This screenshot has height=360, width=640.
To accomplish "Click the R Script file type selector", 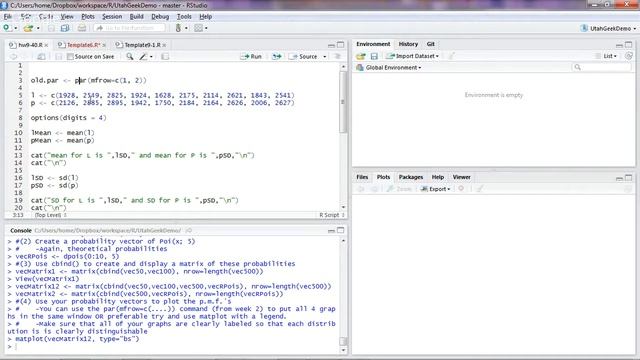I will point(332,215).
